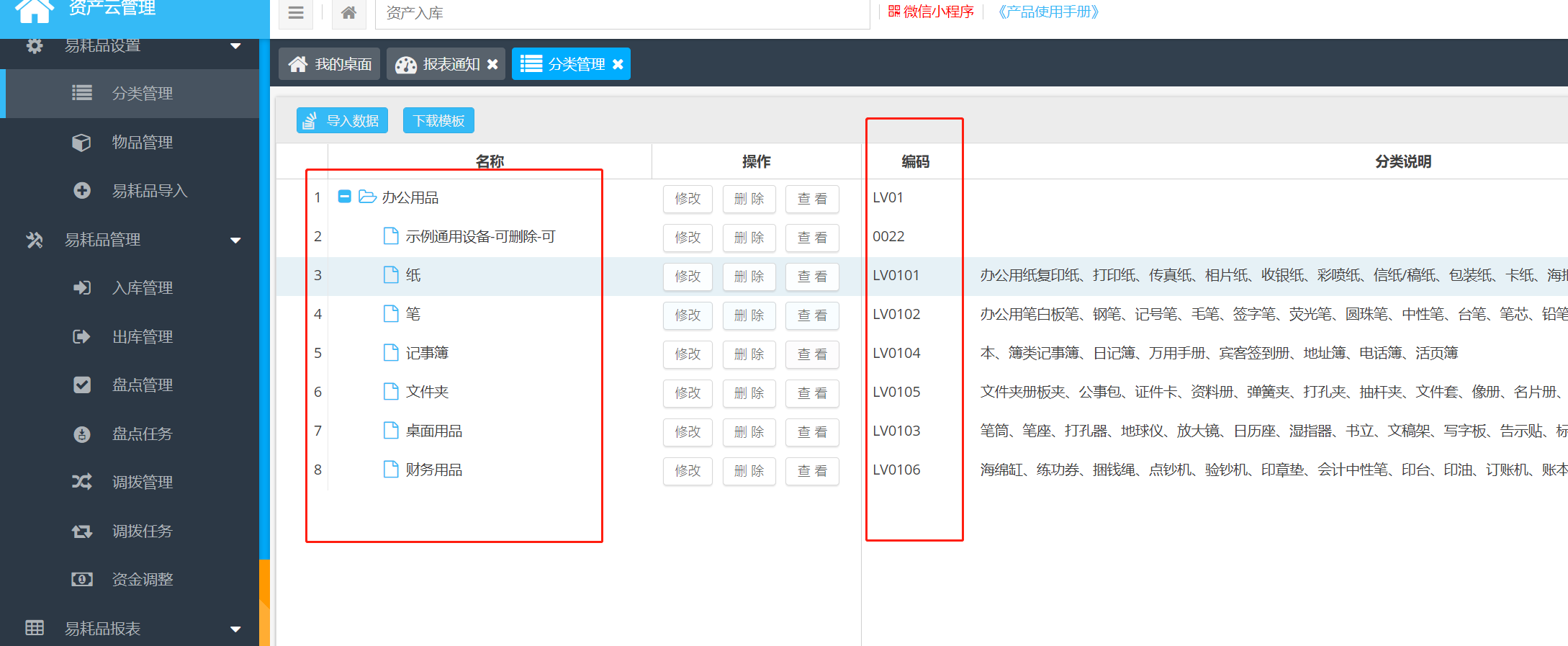Click the file icon beside 财务用品
1568x646 pixels.
tap(391, 469)
